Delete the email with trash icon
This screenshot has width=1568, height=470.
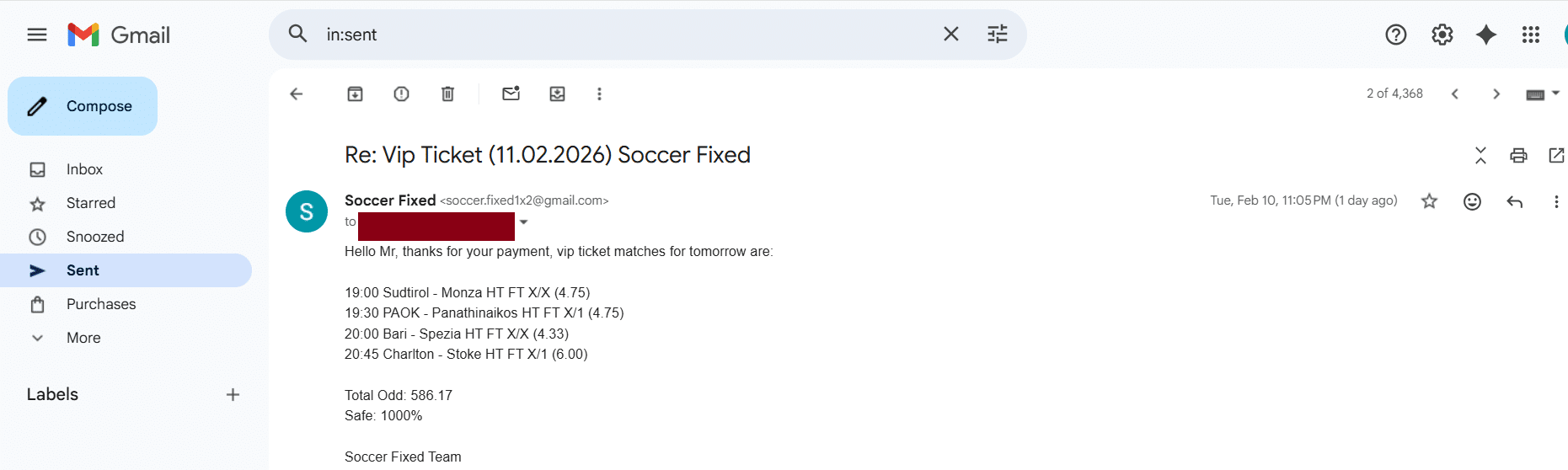[447, 94]
